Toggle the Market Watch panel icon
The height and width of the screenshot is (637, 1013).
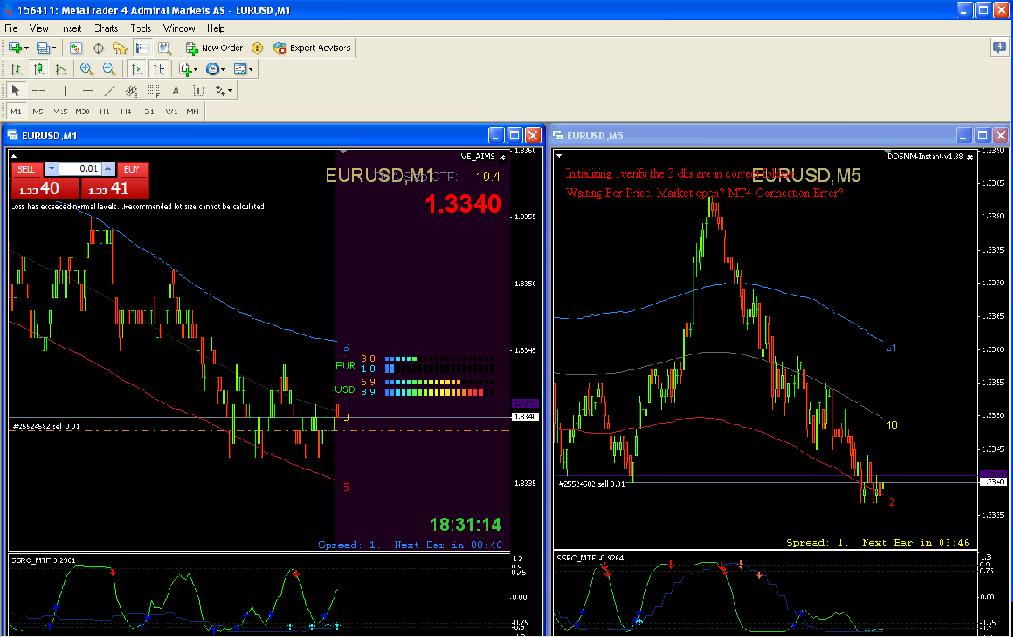76,48
